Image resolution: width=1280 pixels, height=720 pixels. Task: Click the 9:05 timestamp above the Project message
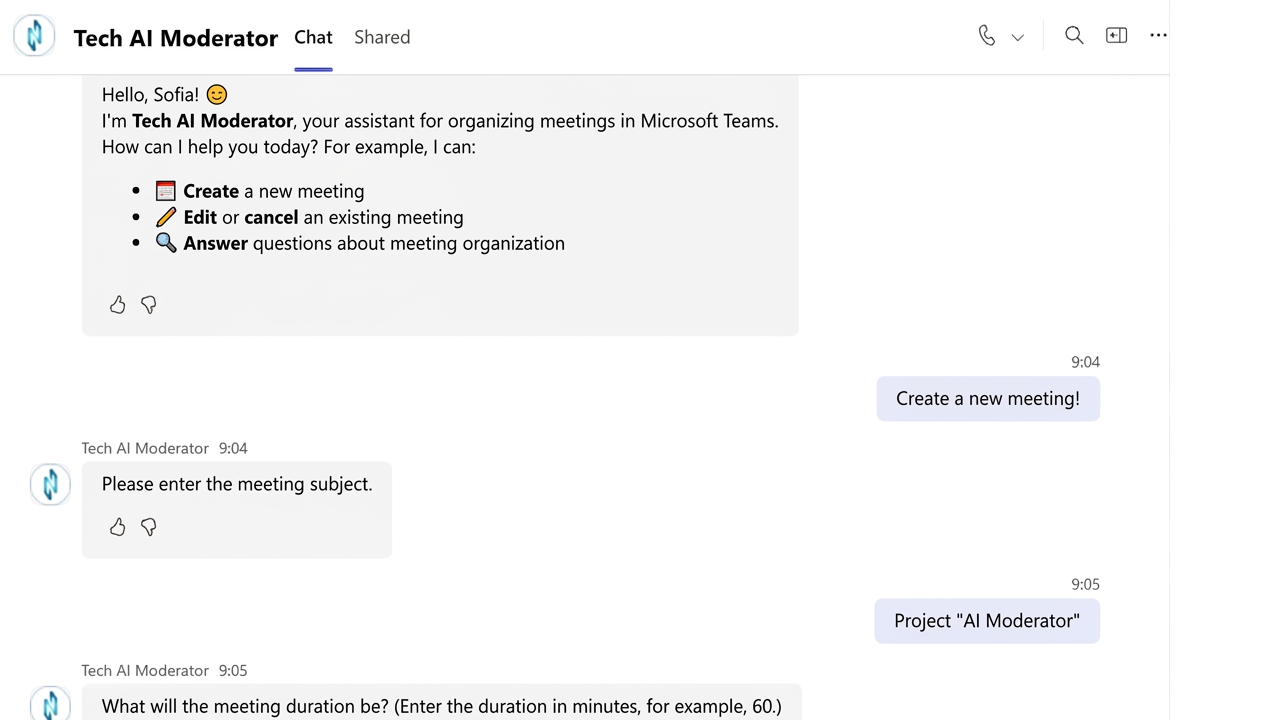[x=1085, y=584]
